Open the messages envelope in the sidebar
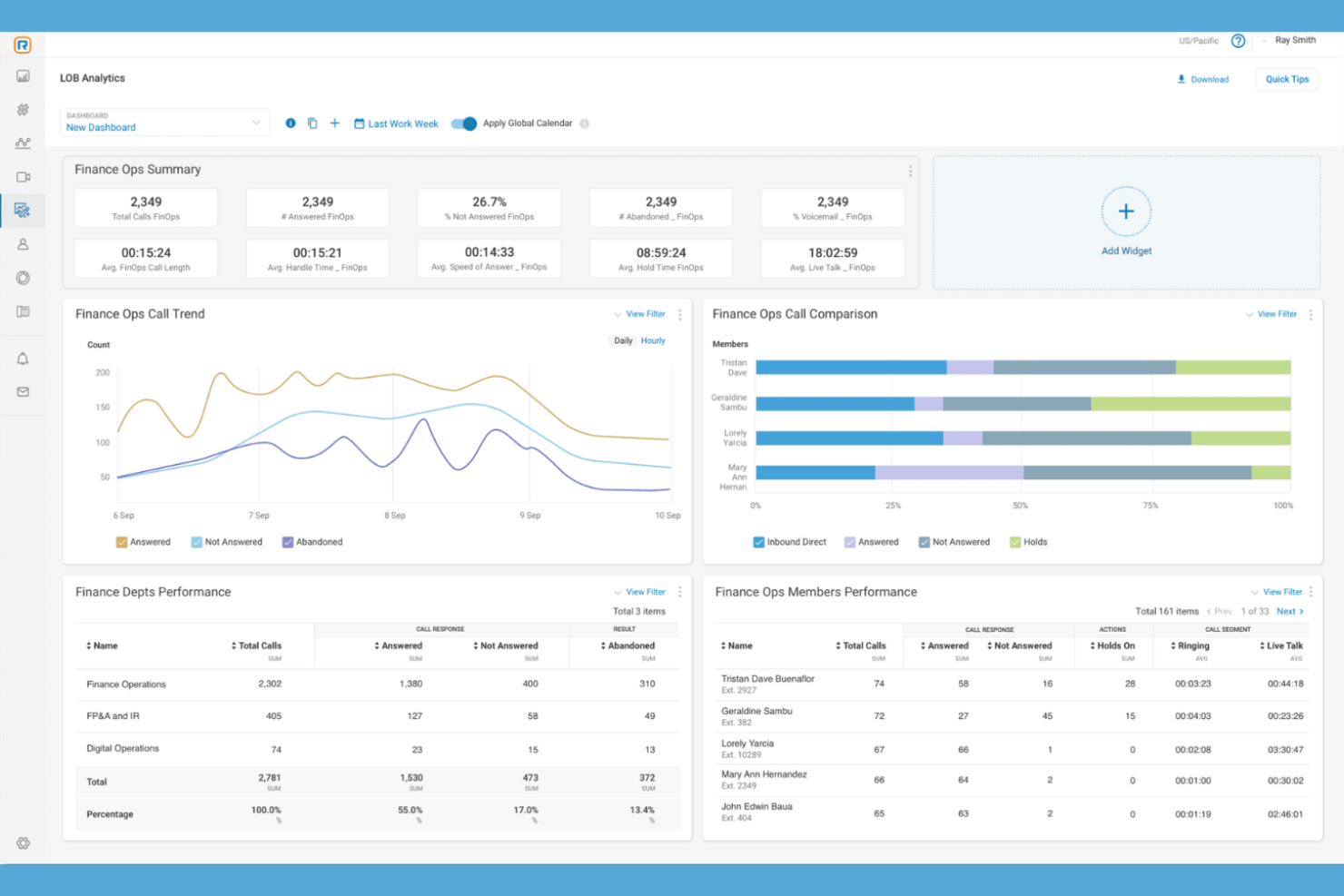This screenshot has width=1344, height=896. click(x=23, y=391)
